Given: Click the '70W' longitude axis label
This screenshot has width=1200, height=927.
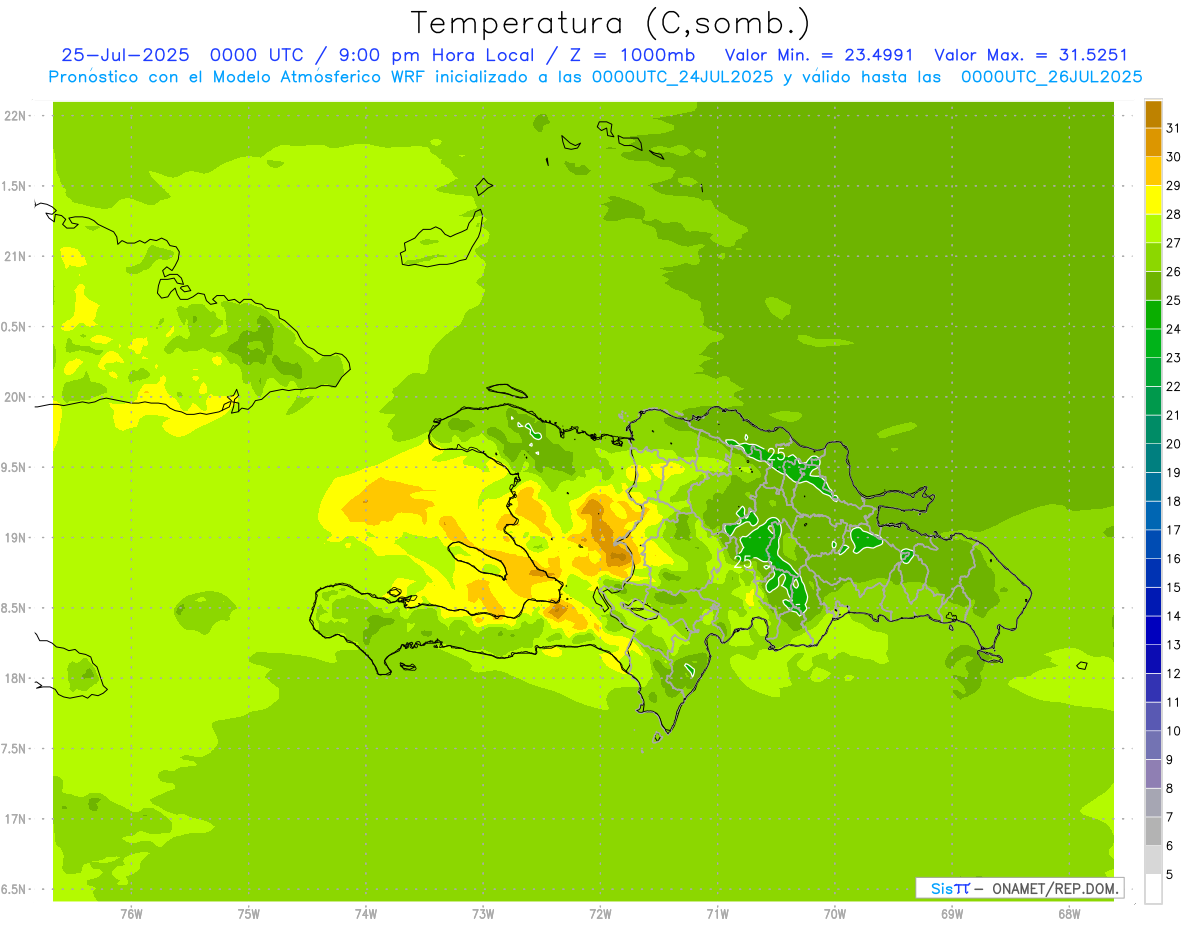Looking at the screenshot, I should coord(835,914).
